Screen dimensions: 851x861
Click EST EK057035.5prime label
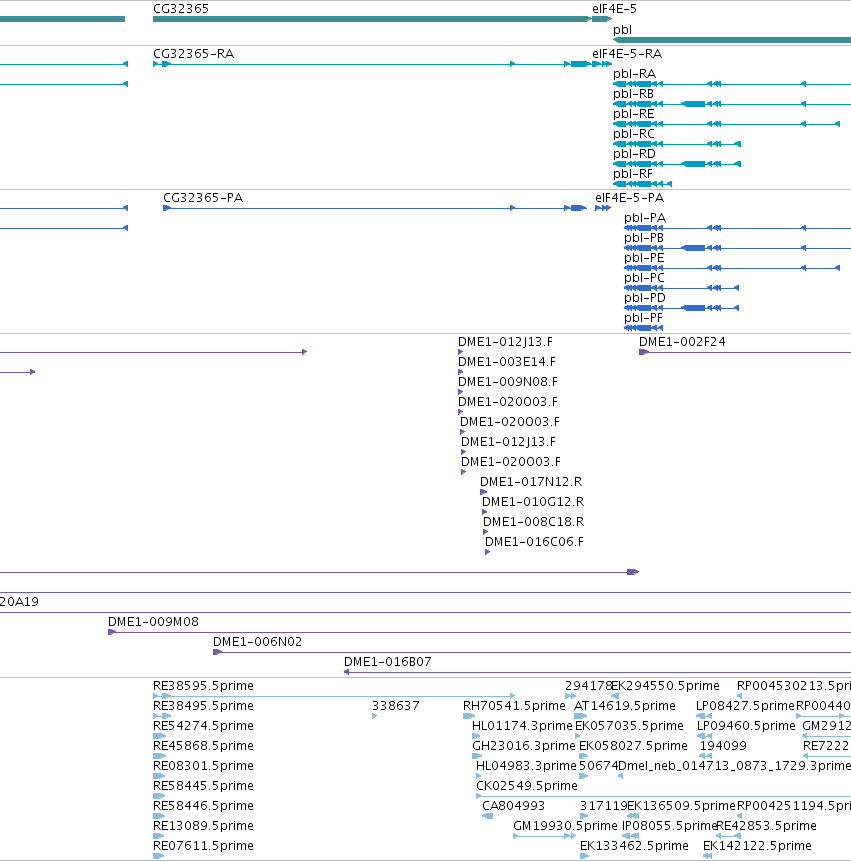[x=629, y=726]
